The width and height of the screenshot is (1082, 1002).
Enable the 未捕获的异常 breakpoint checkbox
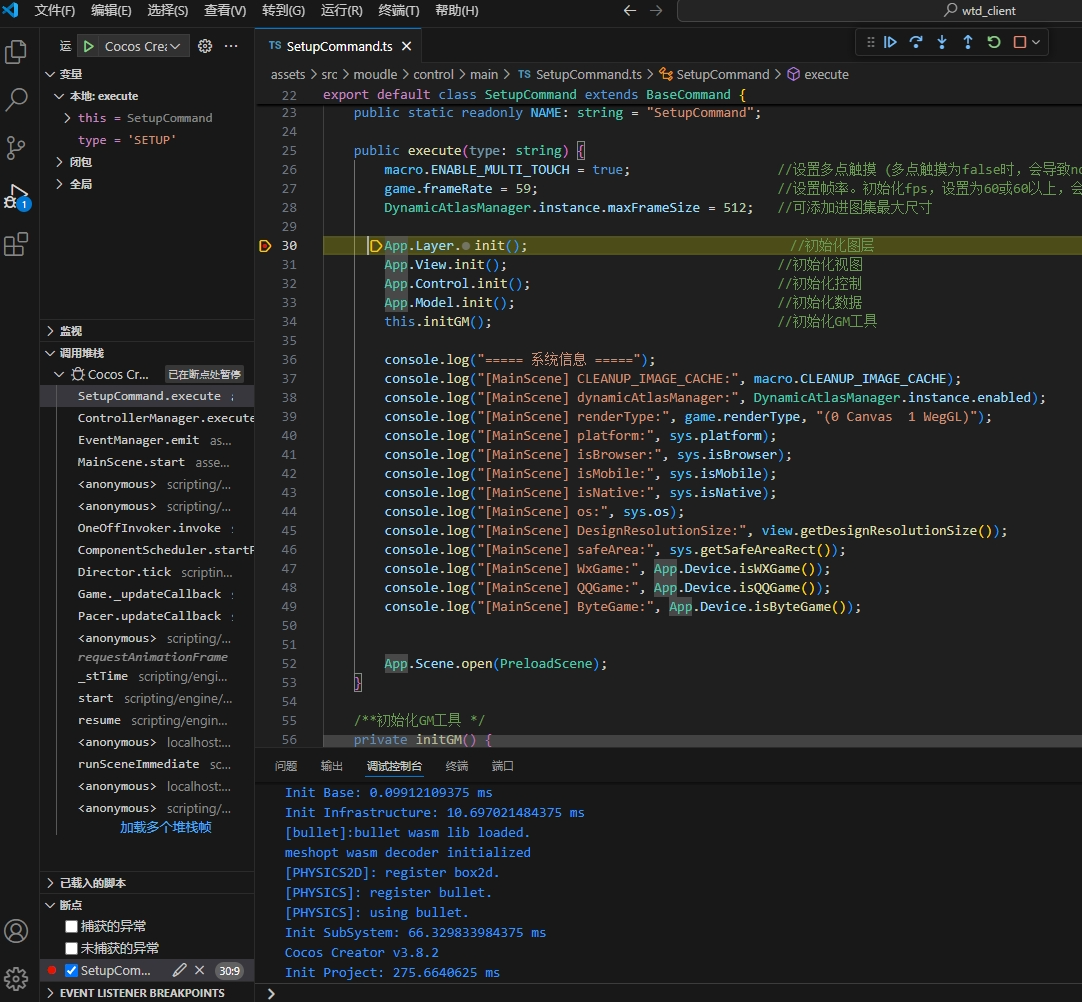71,948
